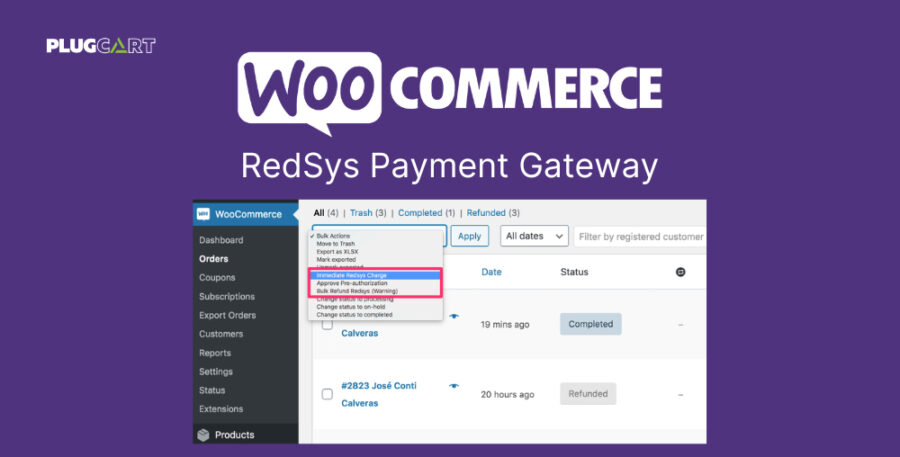Image resolution: width=900 pixels, height=457 pixels.
Task: Open the Refunded orders filter link
Action: (486, 212)
